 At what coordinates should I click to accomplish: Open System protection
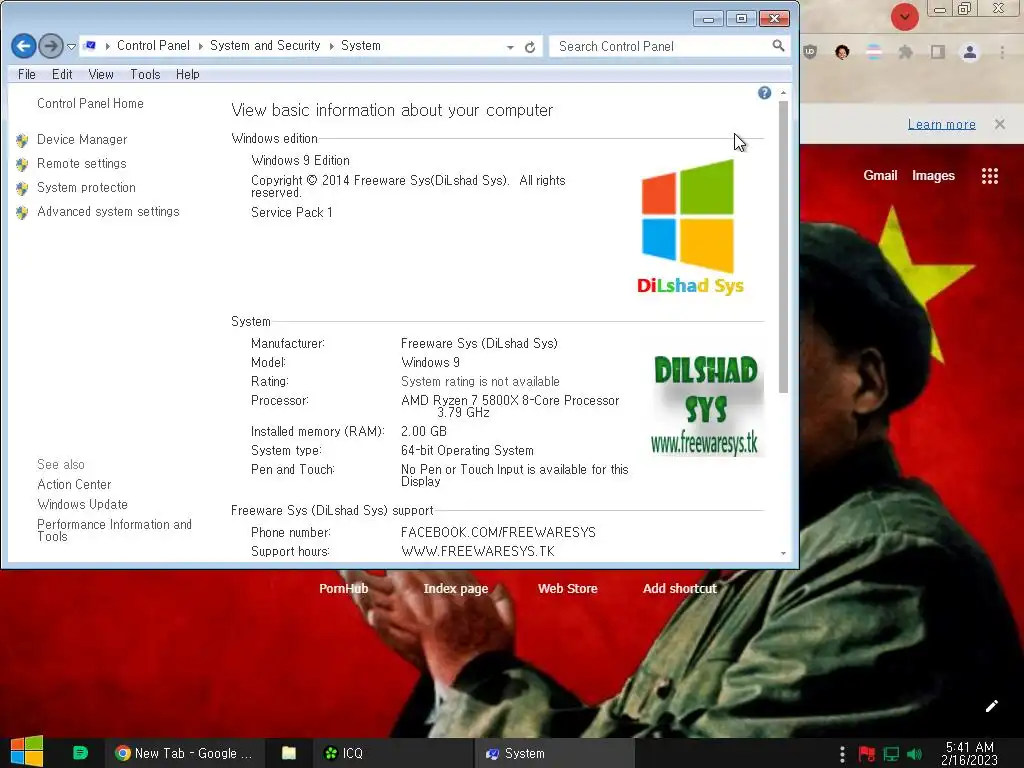click(x=86, y=187)
